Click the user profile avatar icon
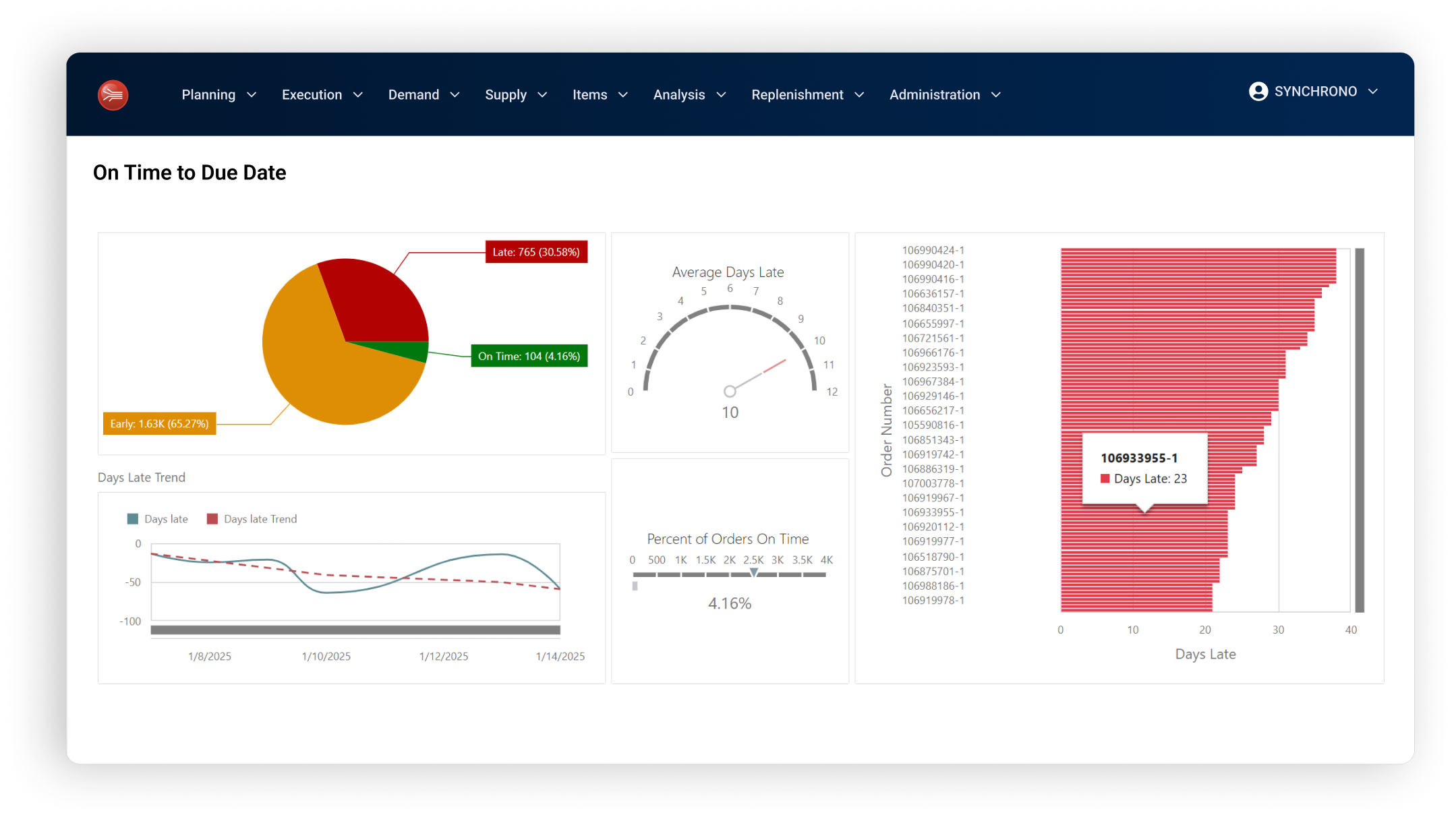Viewport: 1456px width, 819px height. pos(1258,92)
